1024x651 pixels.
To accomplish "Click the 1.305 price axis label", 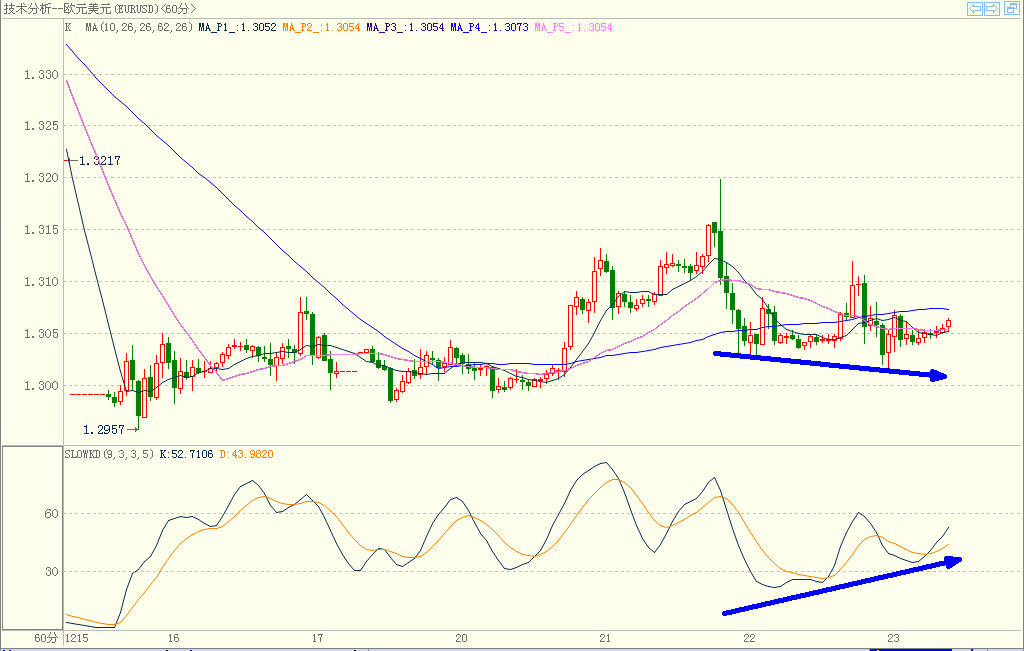I will 41,334.
